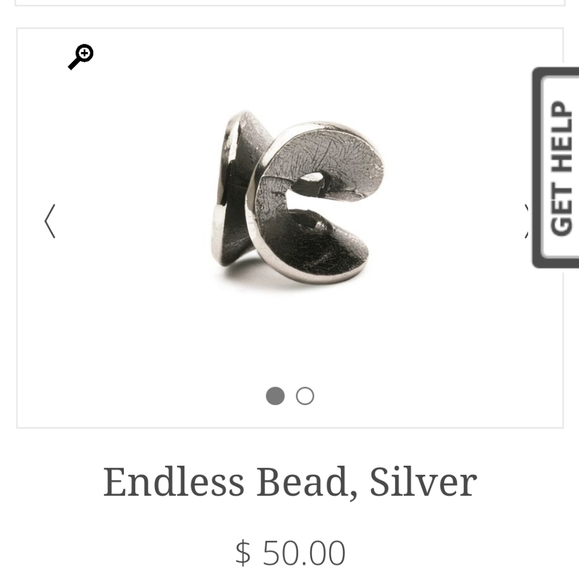Show second bead photo via hollow dot
579x580 pixels.
click(x=305, y=396)
